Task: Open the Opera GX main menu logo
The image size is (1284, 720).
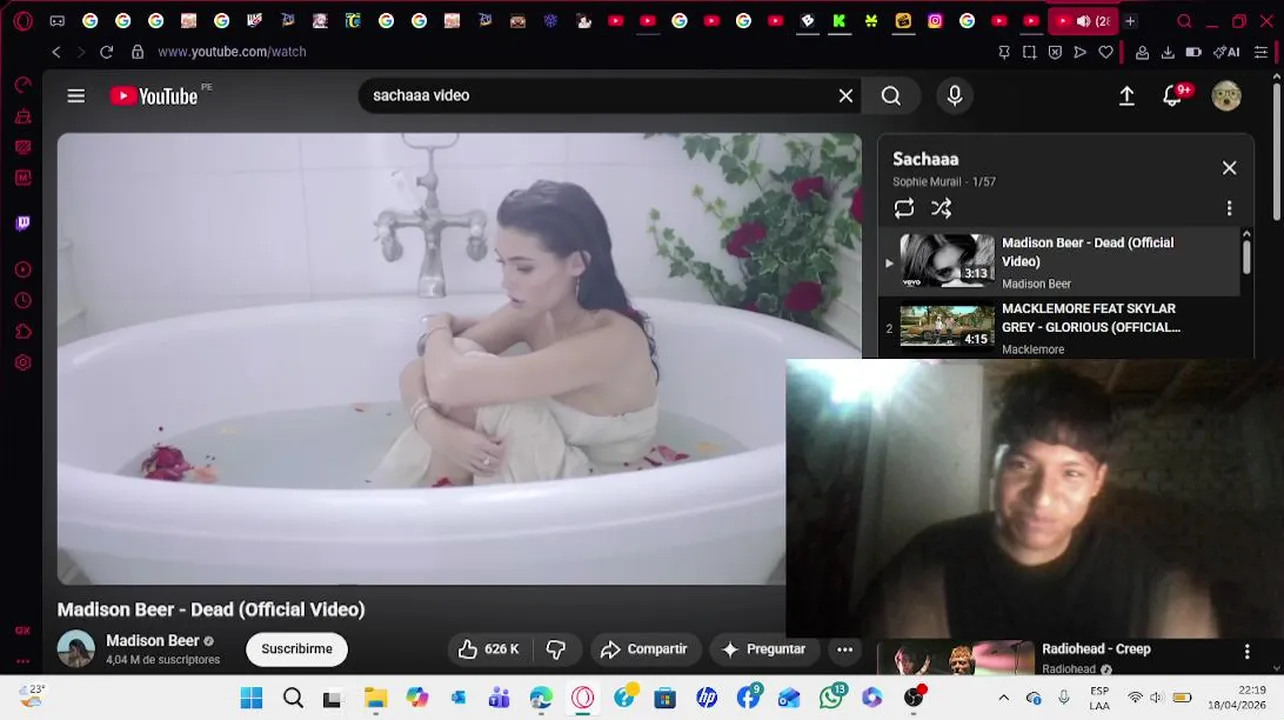Action: pos(23,21)
